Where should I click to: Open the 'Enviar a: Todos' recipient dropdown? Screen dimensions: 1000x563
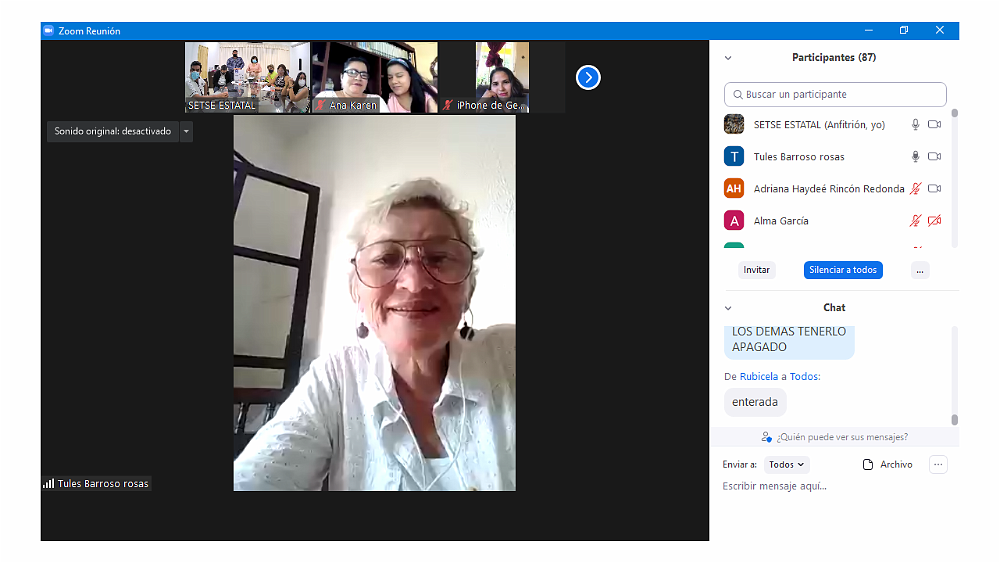click(x=786, y=465)
